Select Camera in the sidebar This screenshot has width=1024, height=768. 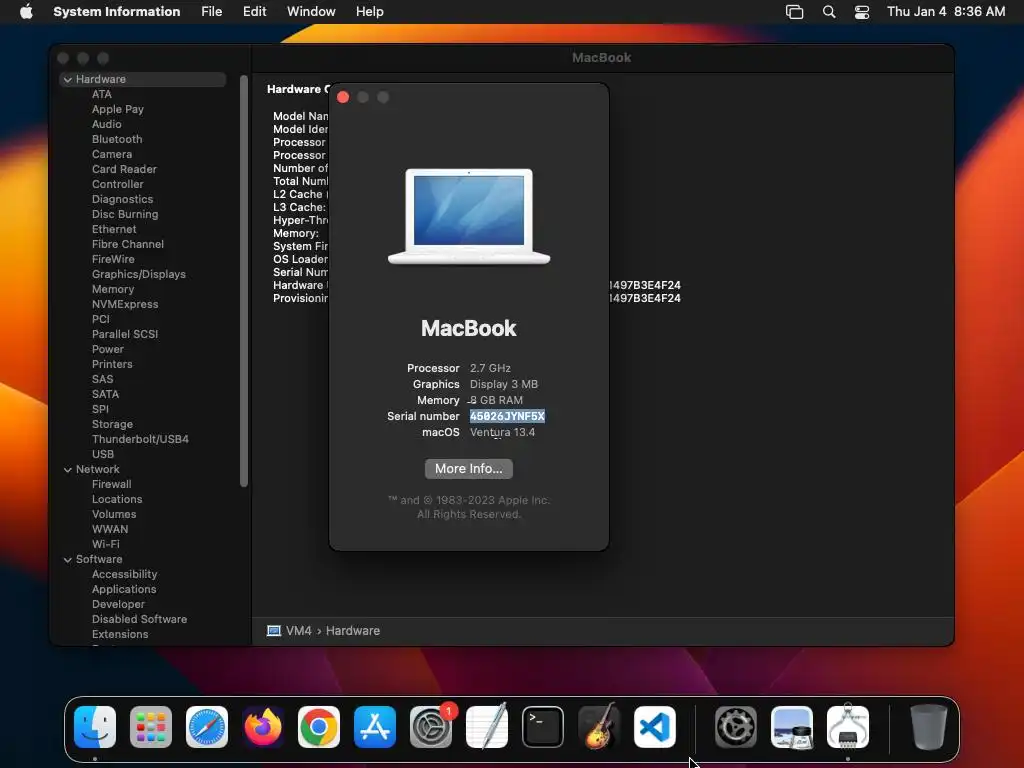(x=112, y=154)
